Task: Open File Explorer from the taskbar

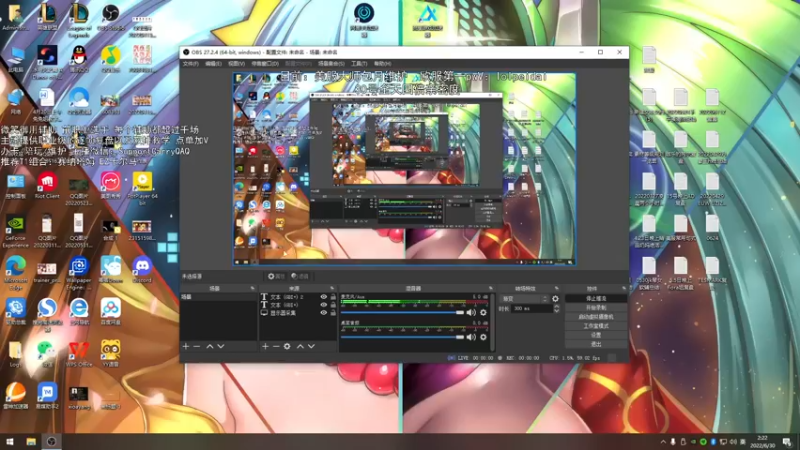Action: (x=31, y=442)
